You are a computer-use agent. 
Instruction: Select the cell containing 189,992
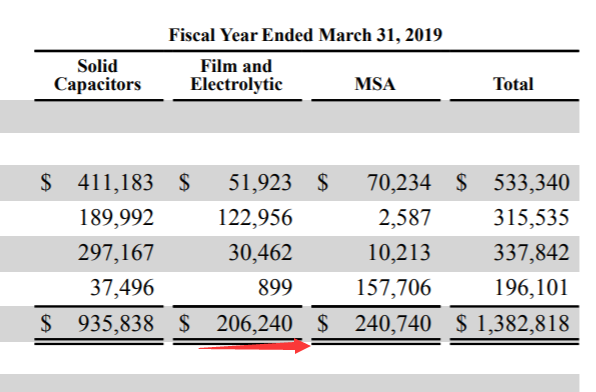click(116, 218)
